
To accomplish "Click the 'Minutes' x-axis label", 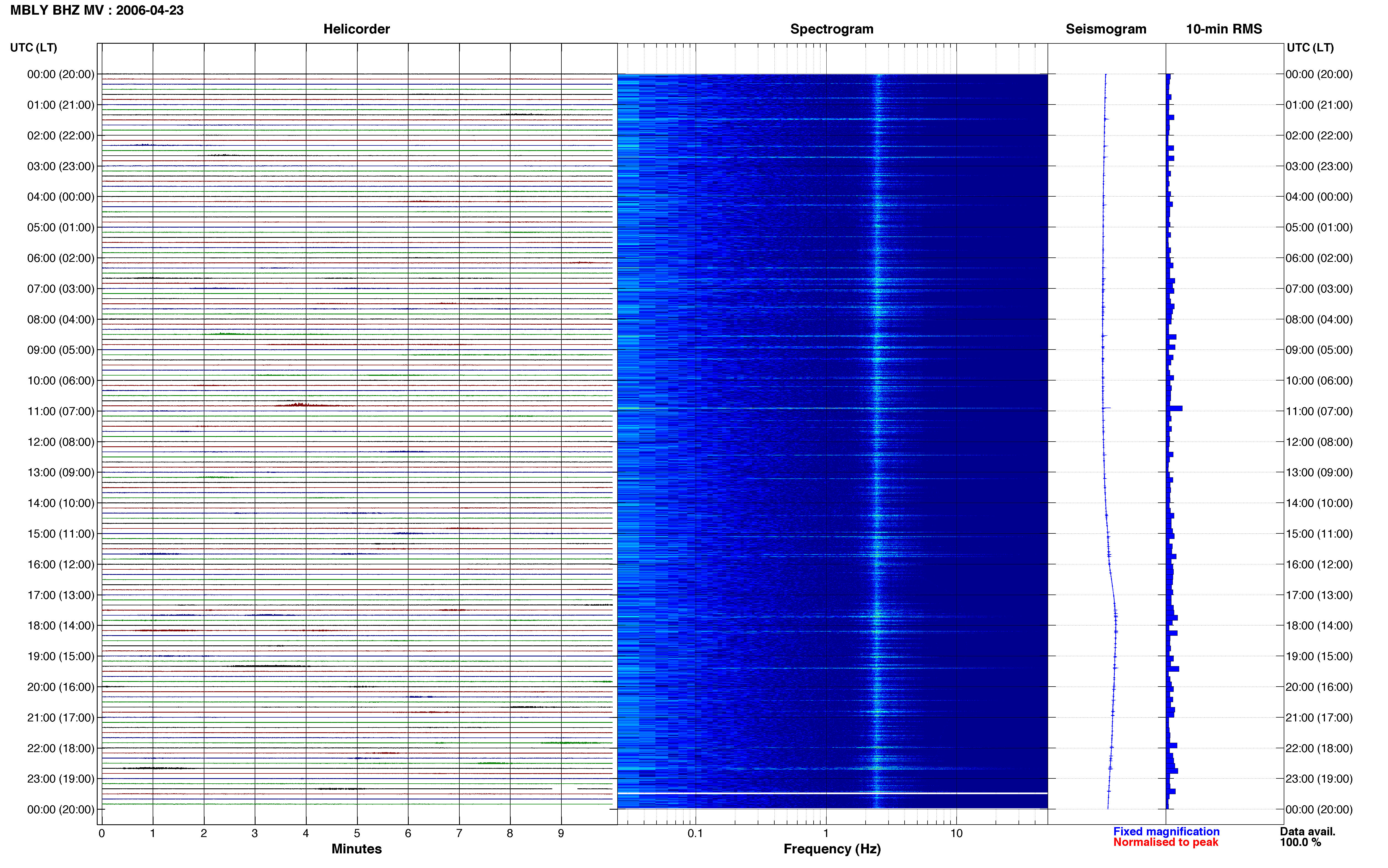I will [356, 848].
